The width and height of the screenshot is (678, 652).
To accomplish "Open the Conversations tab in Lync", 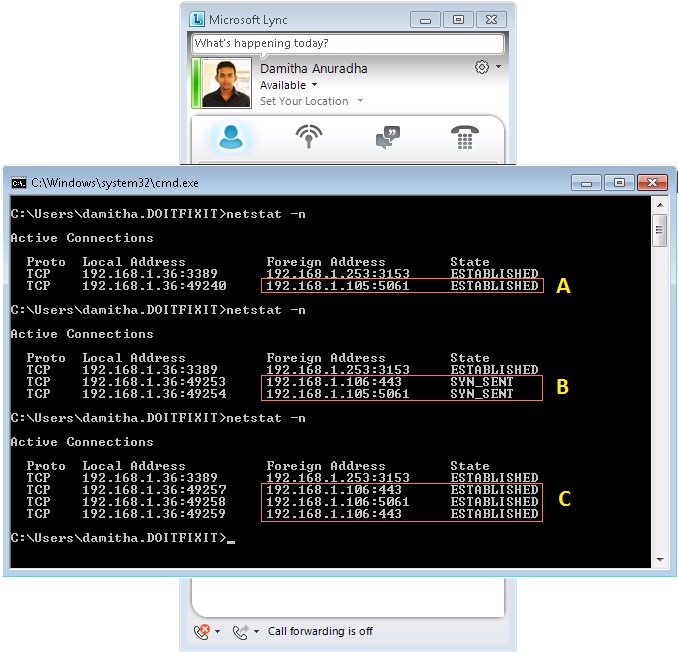I will pos(388,137).
